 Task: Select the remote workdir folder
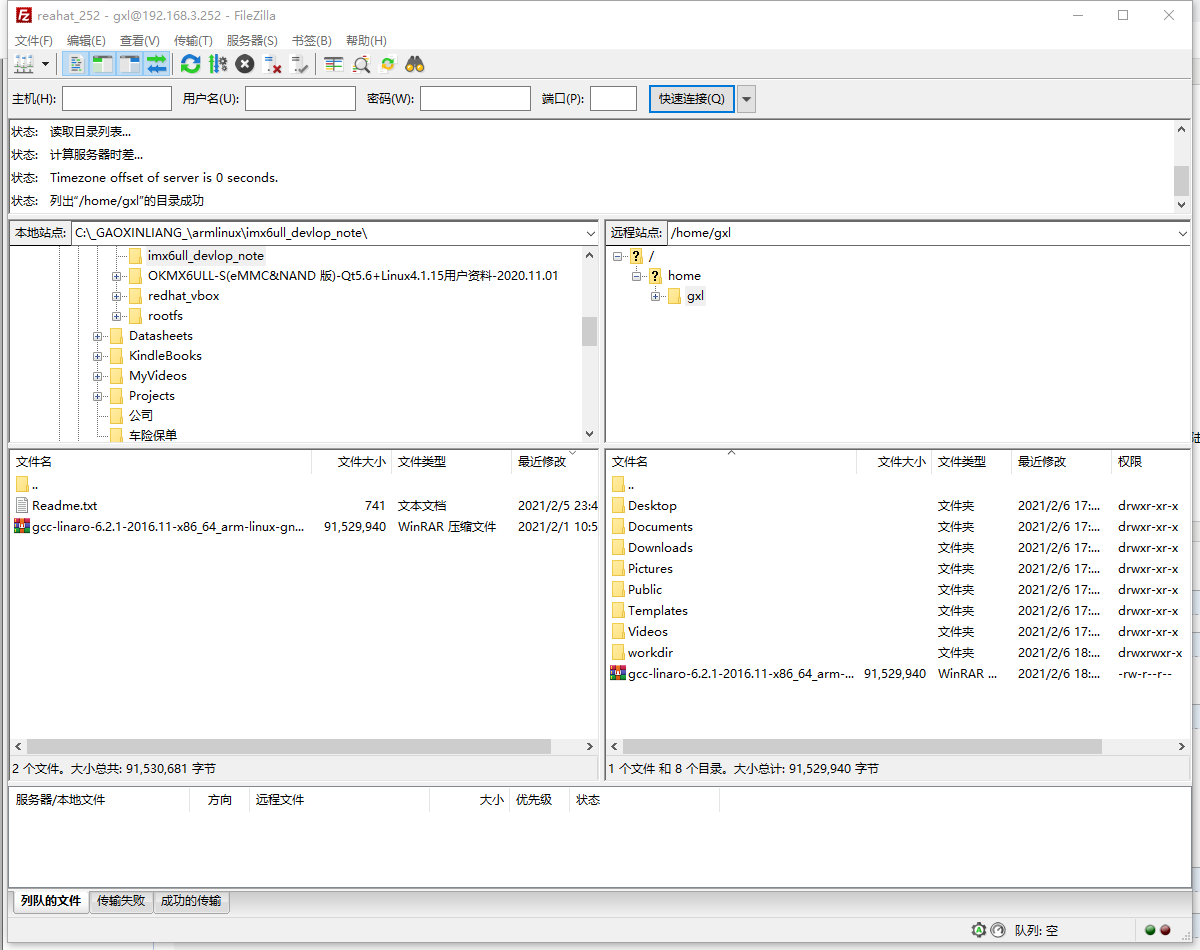pos(650,653)
